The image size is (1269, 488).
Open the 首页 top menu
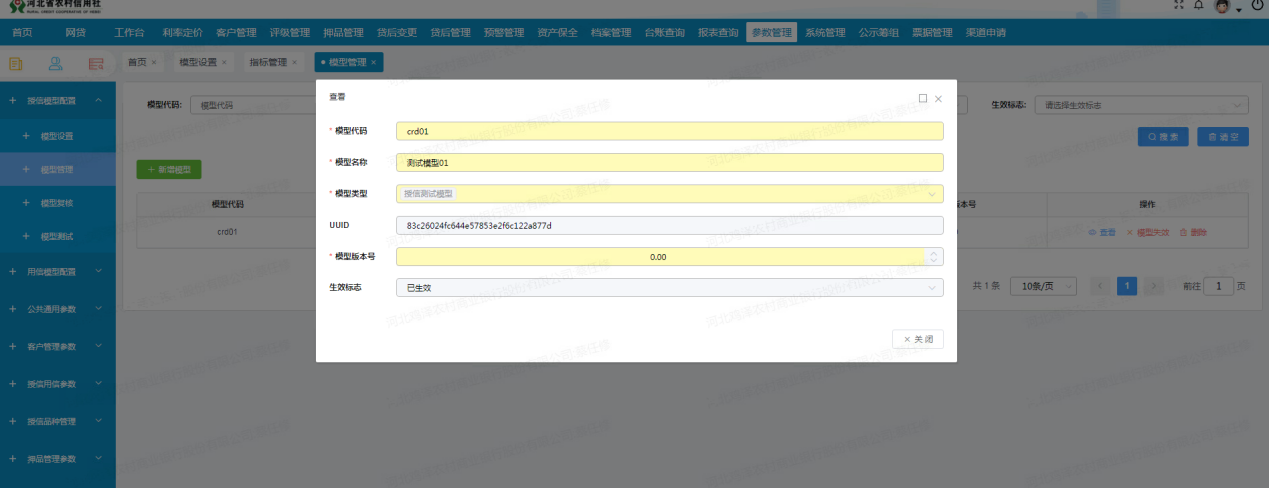pos(22,33)
